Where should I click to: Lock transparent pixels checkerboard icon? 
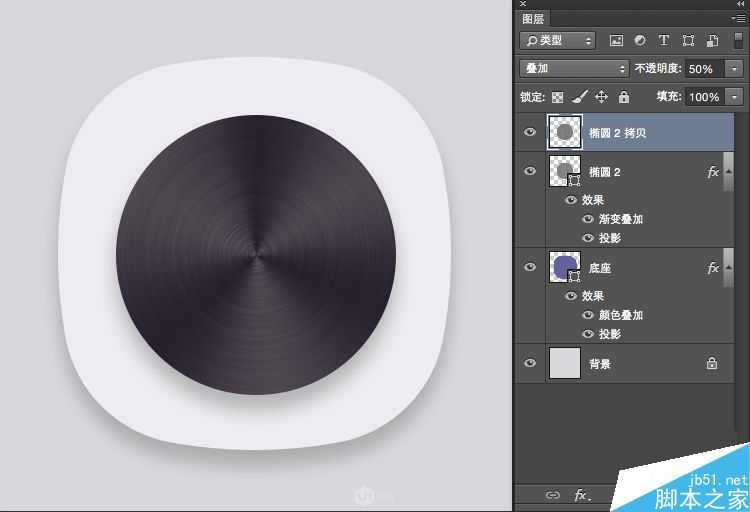point(558,97)
